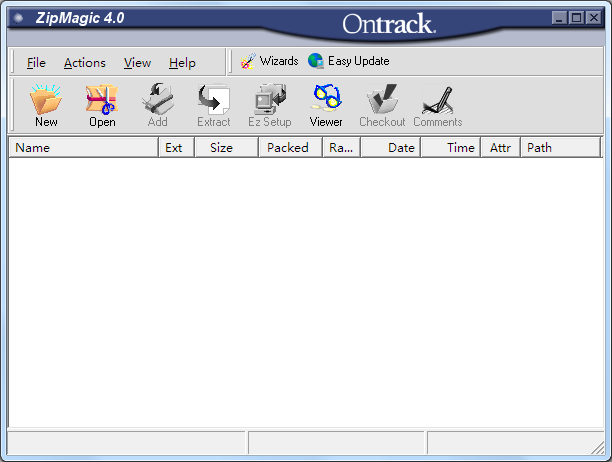612x462 pixels.
Task: Open the Help menu
Action: point(182,63)
